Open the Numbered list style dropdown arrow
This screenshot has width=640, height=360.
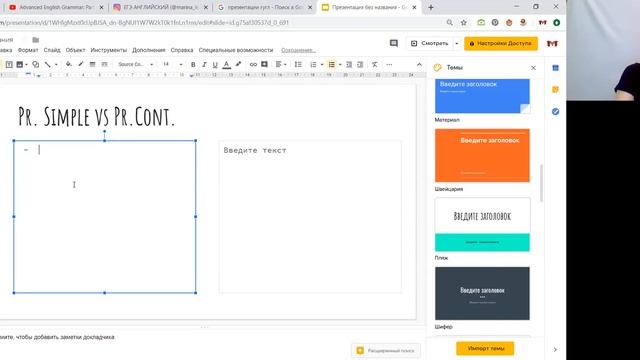[322, 64]
